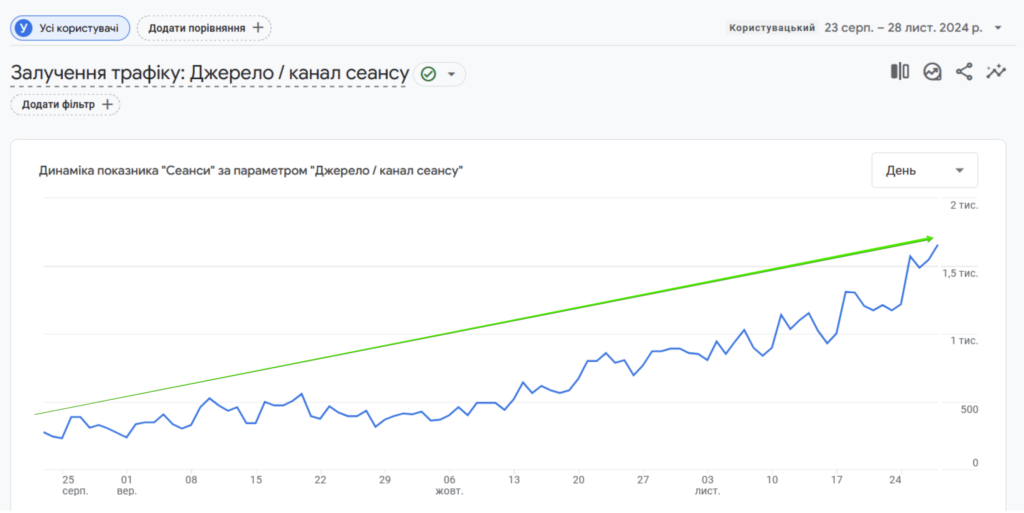Open the comparison columns icon
1024x513 pixels.
tap(900, 71)
